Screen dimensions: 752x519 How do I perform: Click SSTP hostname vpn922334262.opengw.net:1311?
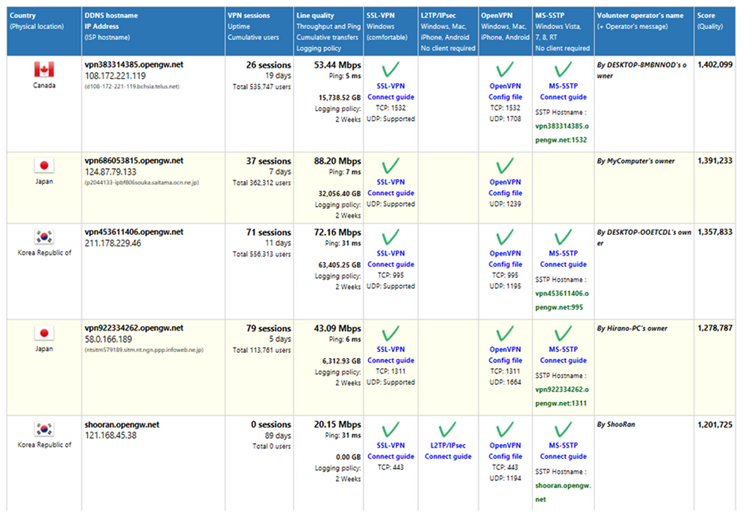tap(562, 396)
